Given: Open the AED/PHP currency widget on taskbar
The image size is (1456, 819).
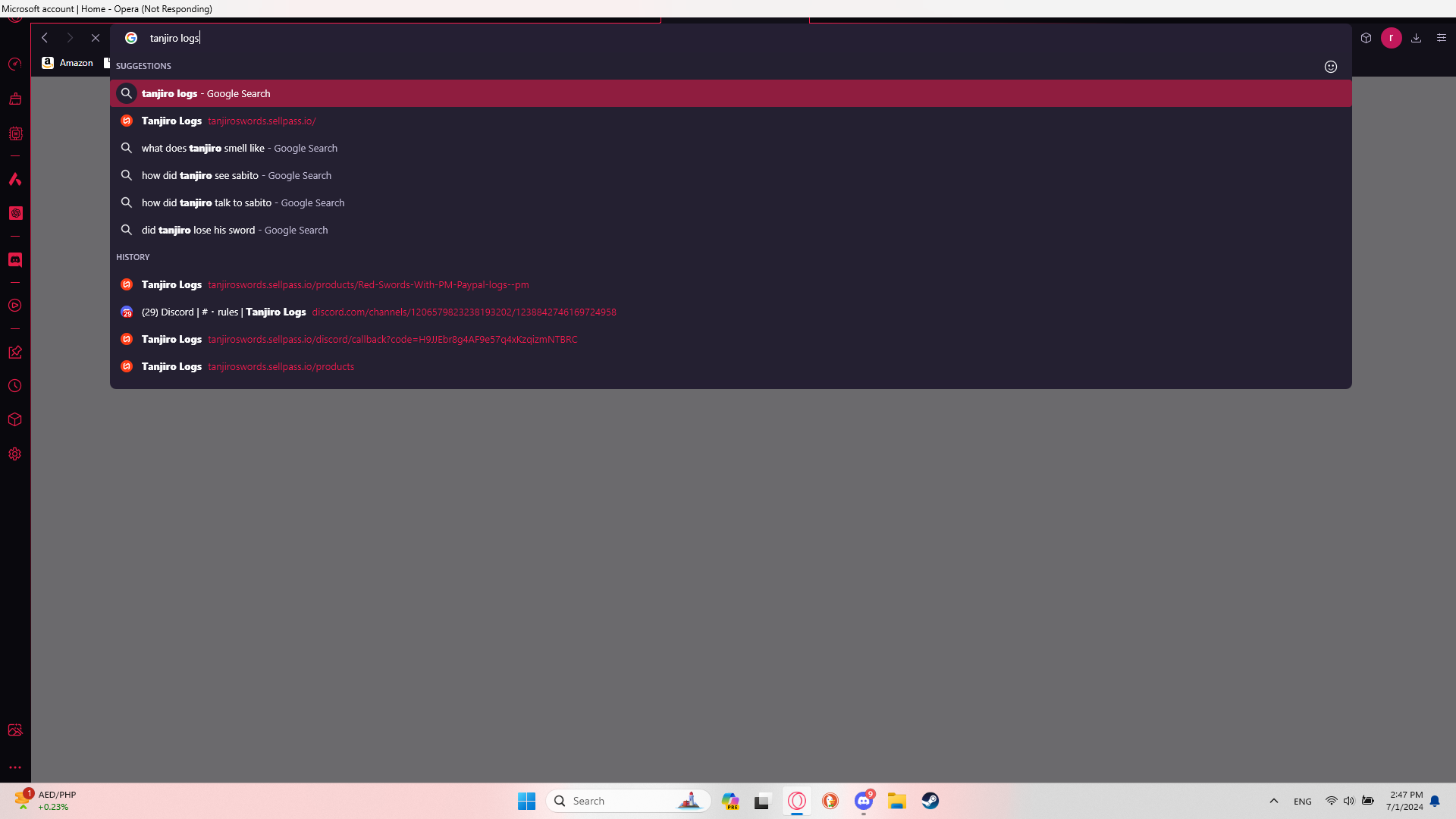Looking at the screenshot, I should [45, 801].
